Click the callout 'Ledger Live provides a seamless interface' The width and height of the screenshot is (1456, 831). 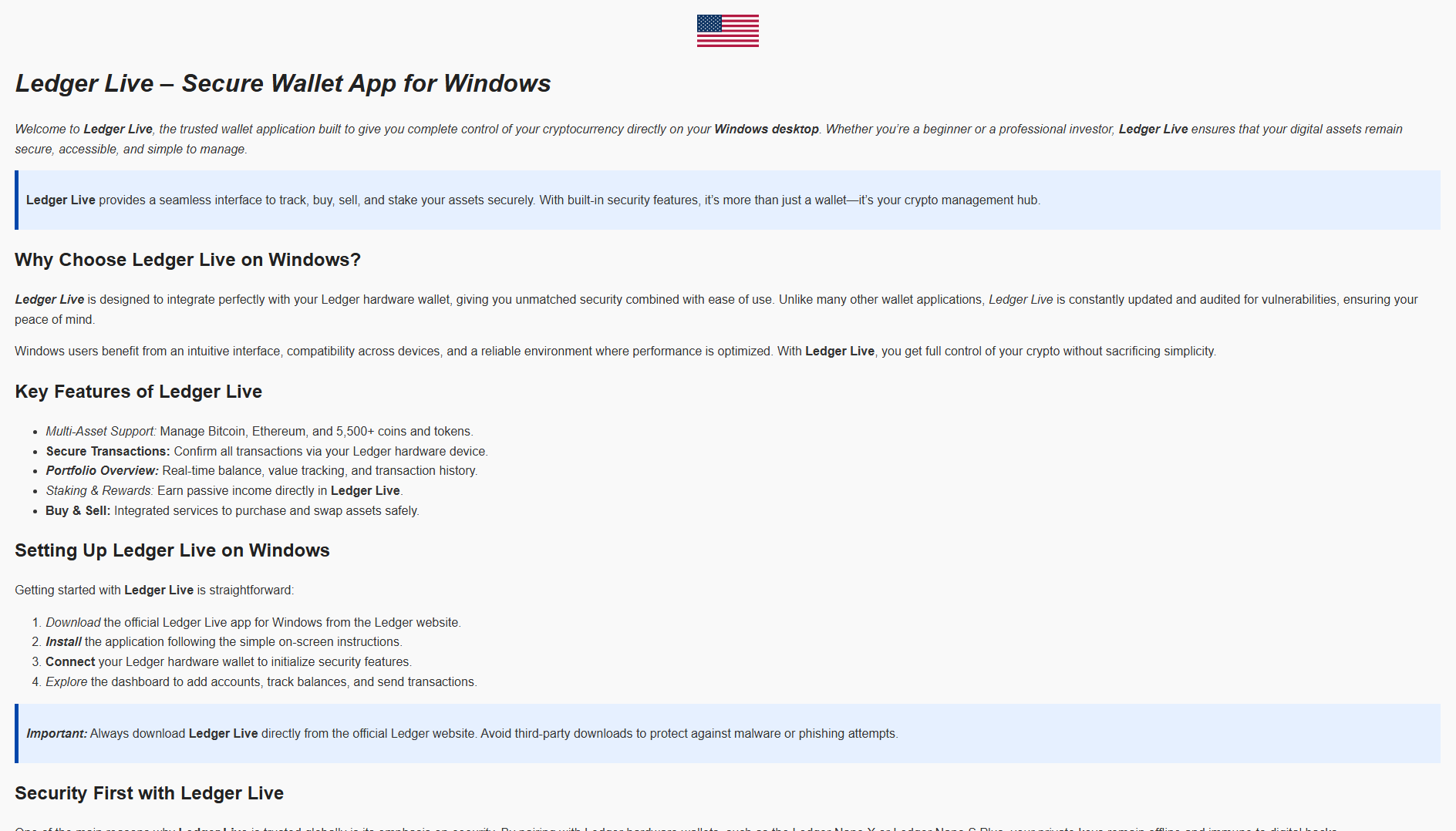[x=727, y=200]
